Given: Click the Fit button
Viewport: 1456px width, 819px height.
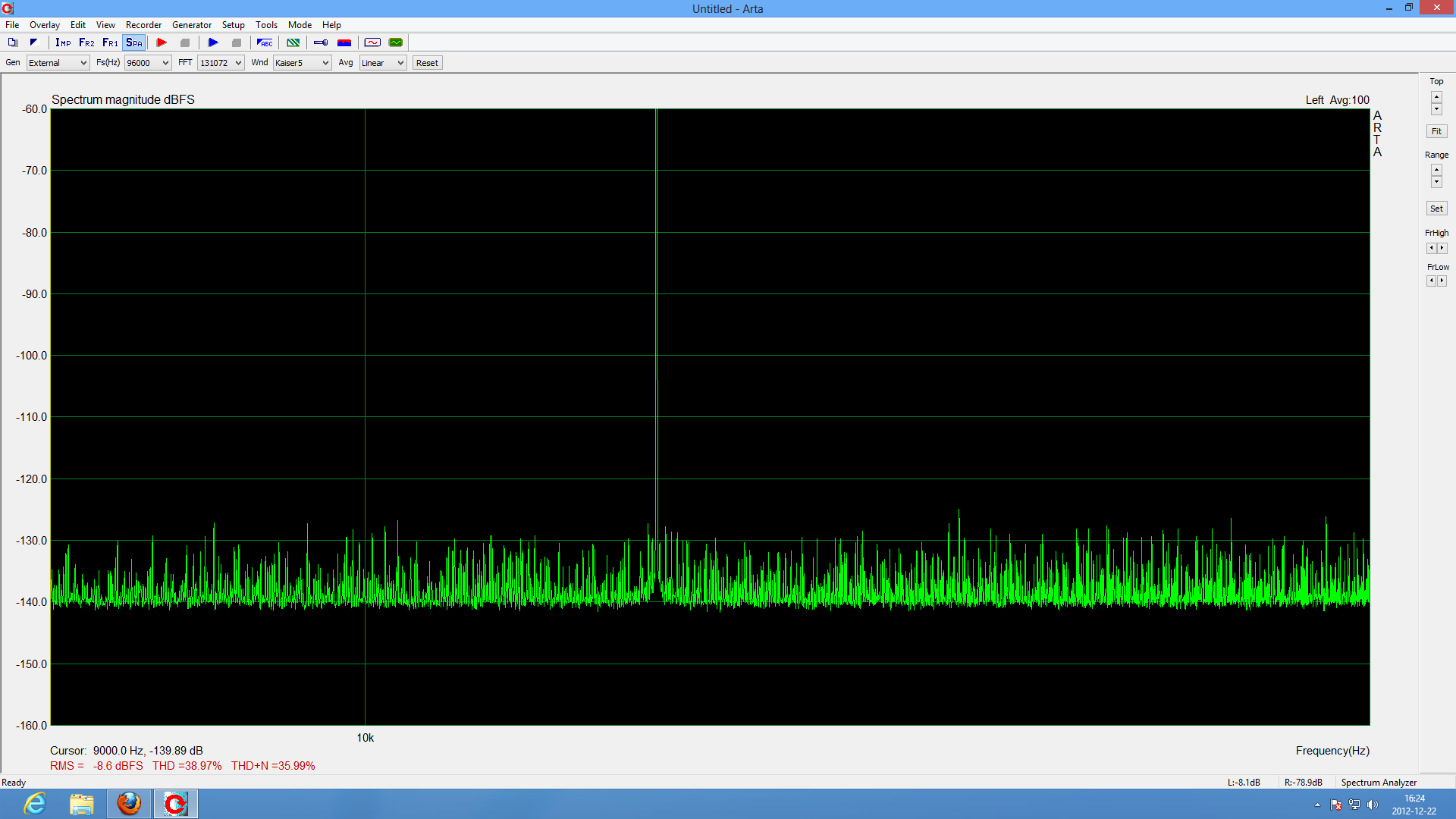Looking at the screenshot, I should (1436, 131).
